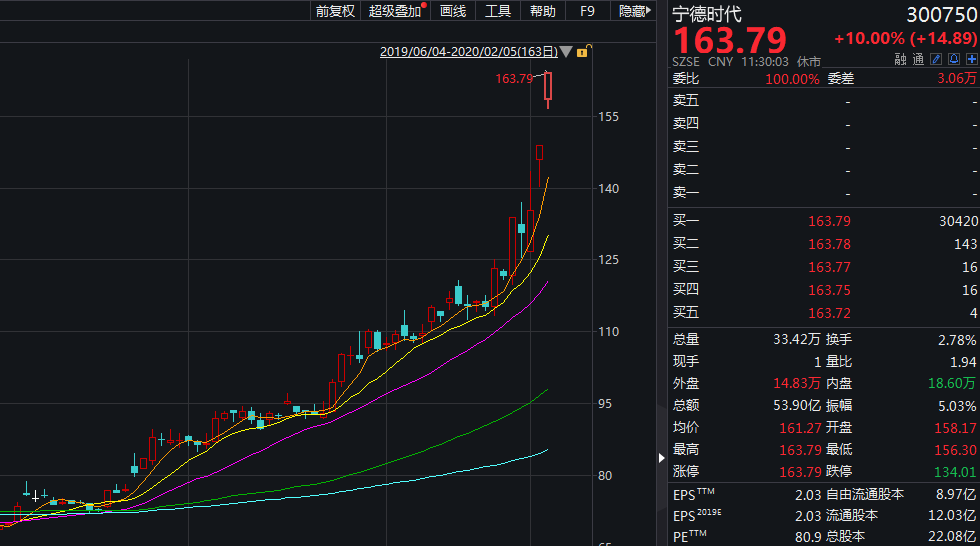
Task: Open the 前复权 price adjustment menu
Action: click(x=335, y=11)
